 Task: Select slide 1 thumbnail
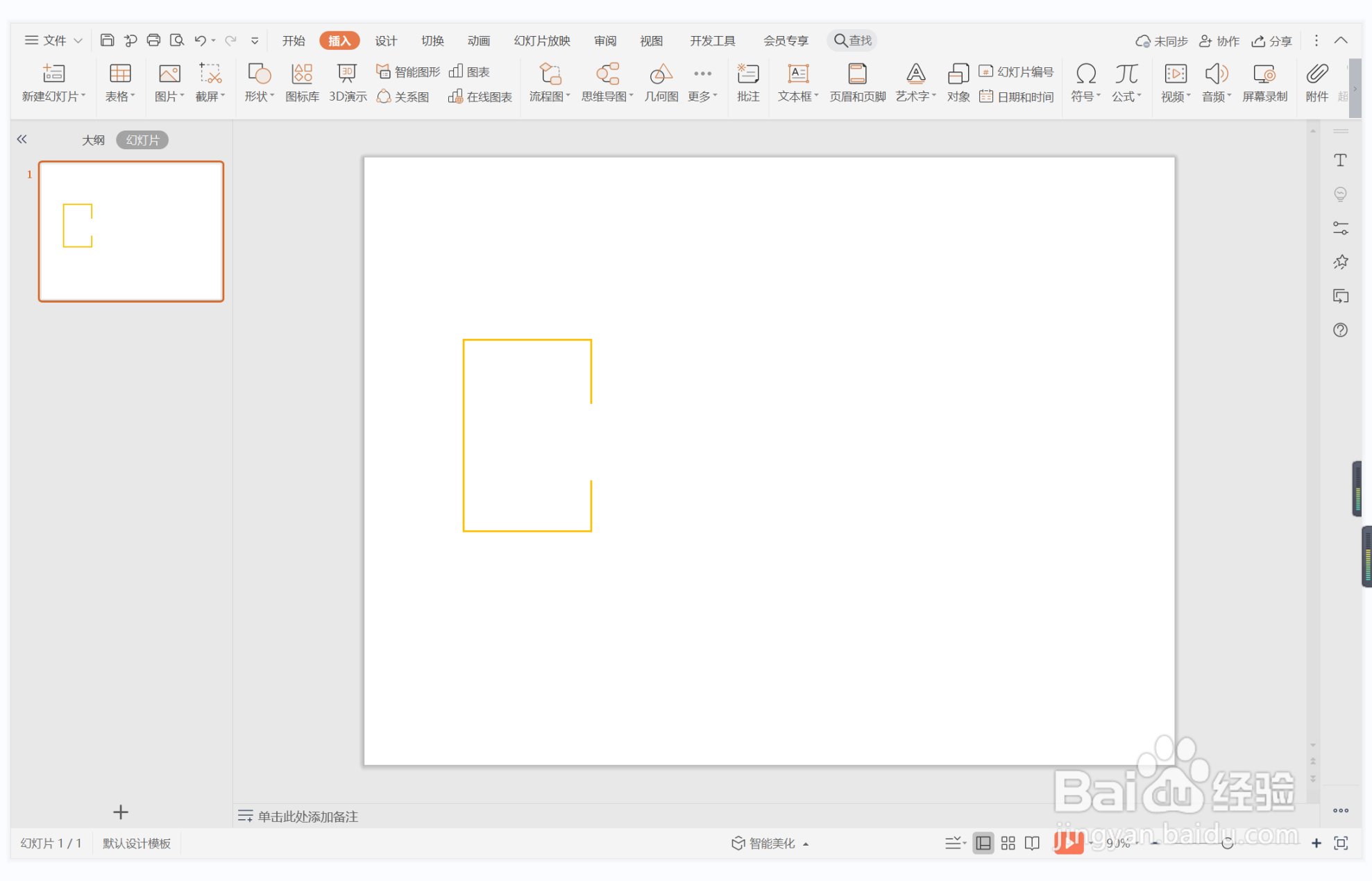pos(131,231)
